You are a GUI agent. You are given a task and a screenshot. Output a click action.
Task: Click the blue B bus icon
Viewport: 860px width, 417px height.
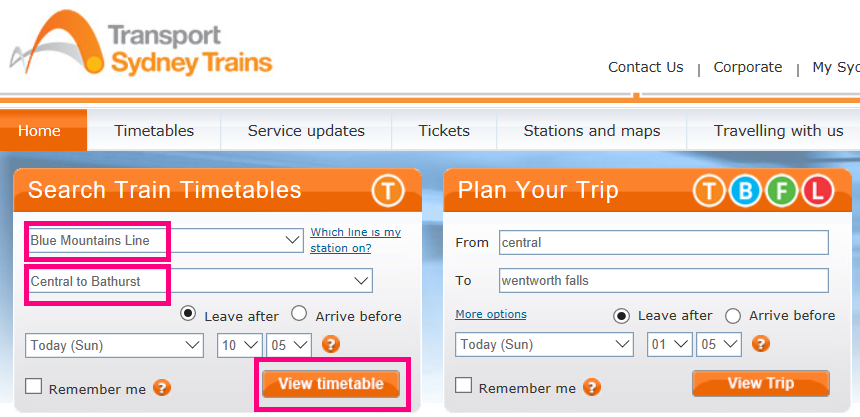click(745, 191)
